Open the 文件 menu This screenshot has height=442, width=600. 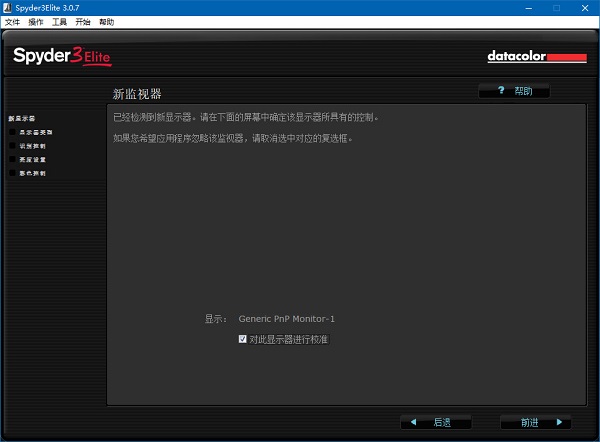coord(12,22)
